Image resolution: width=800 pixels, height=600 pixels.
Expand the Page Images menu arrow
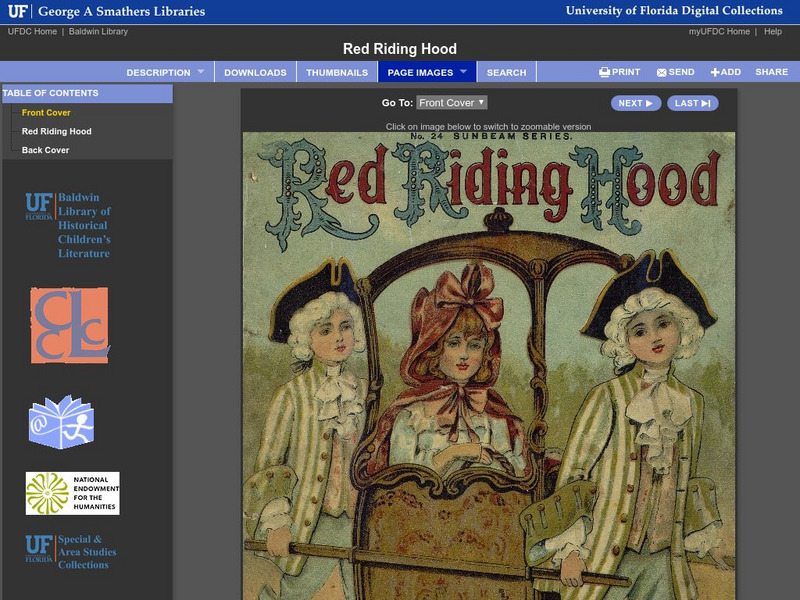(x=463, y=72)
